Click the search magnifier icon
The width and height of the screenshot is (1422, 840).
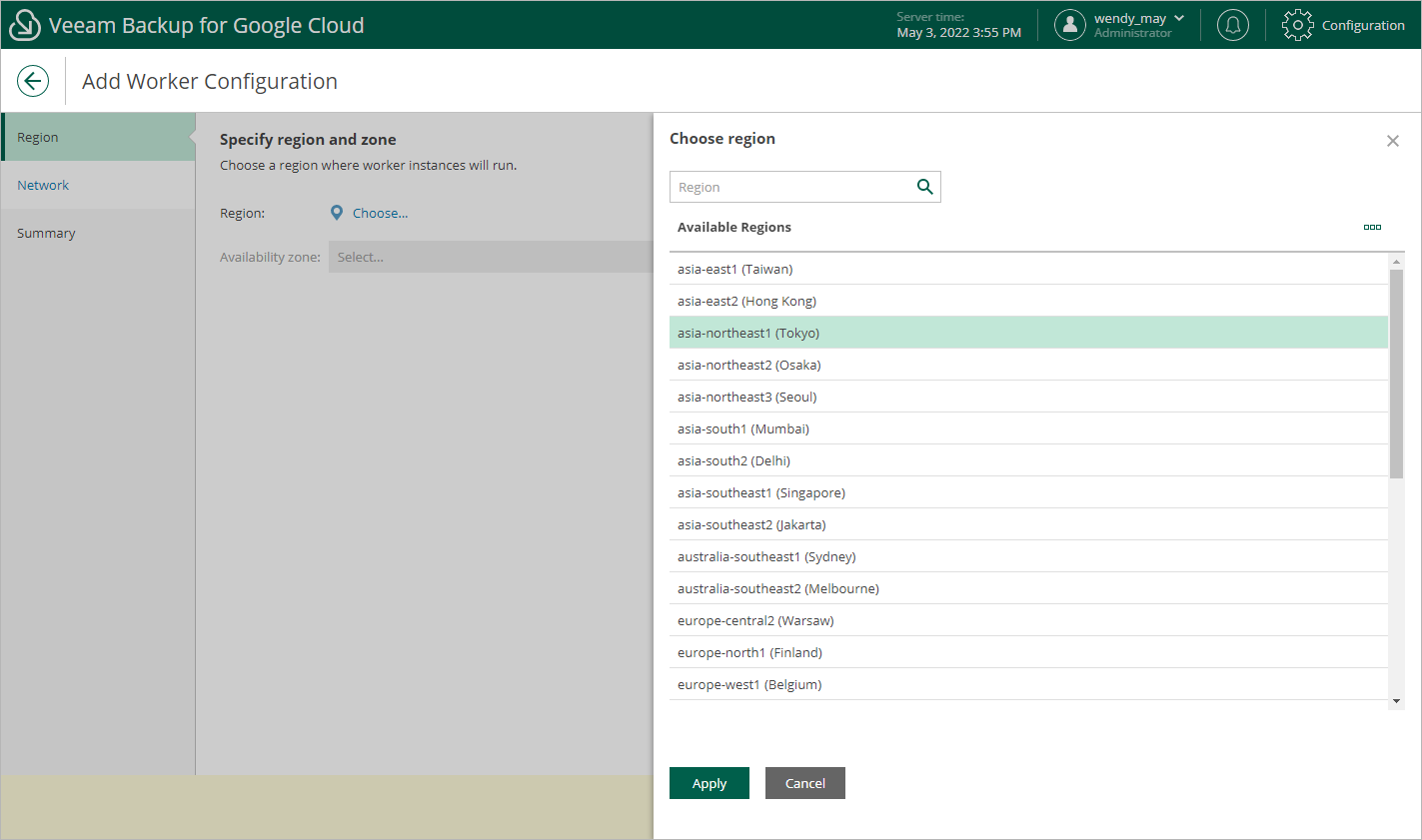point(925,187)
